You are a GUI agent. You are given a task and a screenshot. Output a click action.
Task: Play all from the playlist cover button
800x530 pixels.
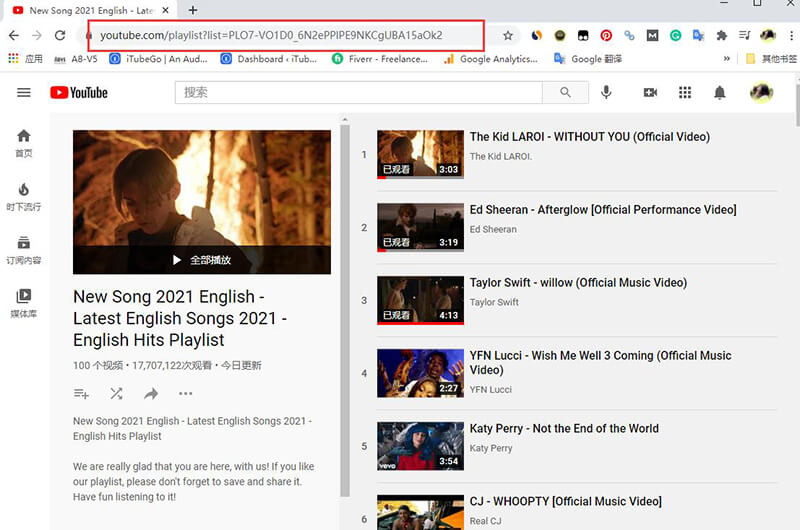point(202,260)
